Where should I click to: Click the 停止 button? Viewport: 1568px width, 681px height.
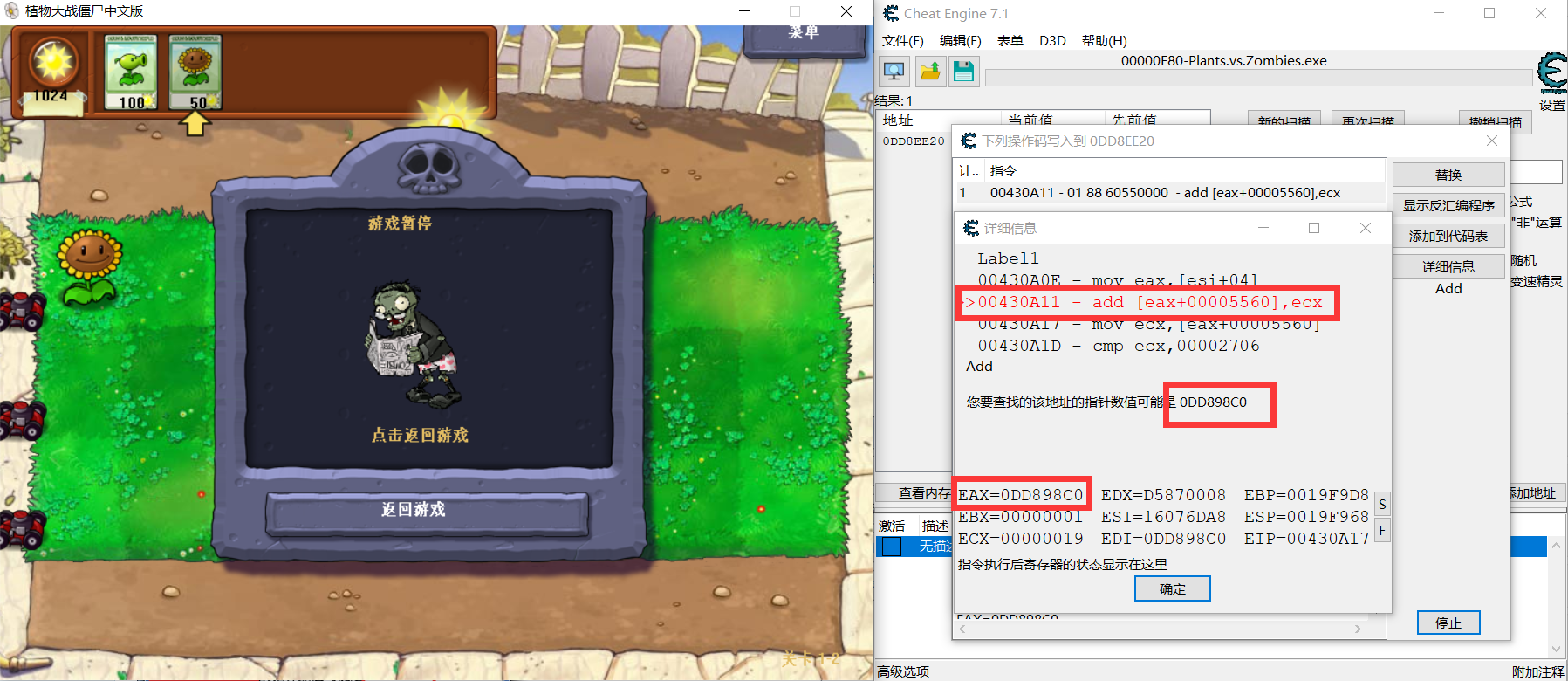pos(1448,623)
